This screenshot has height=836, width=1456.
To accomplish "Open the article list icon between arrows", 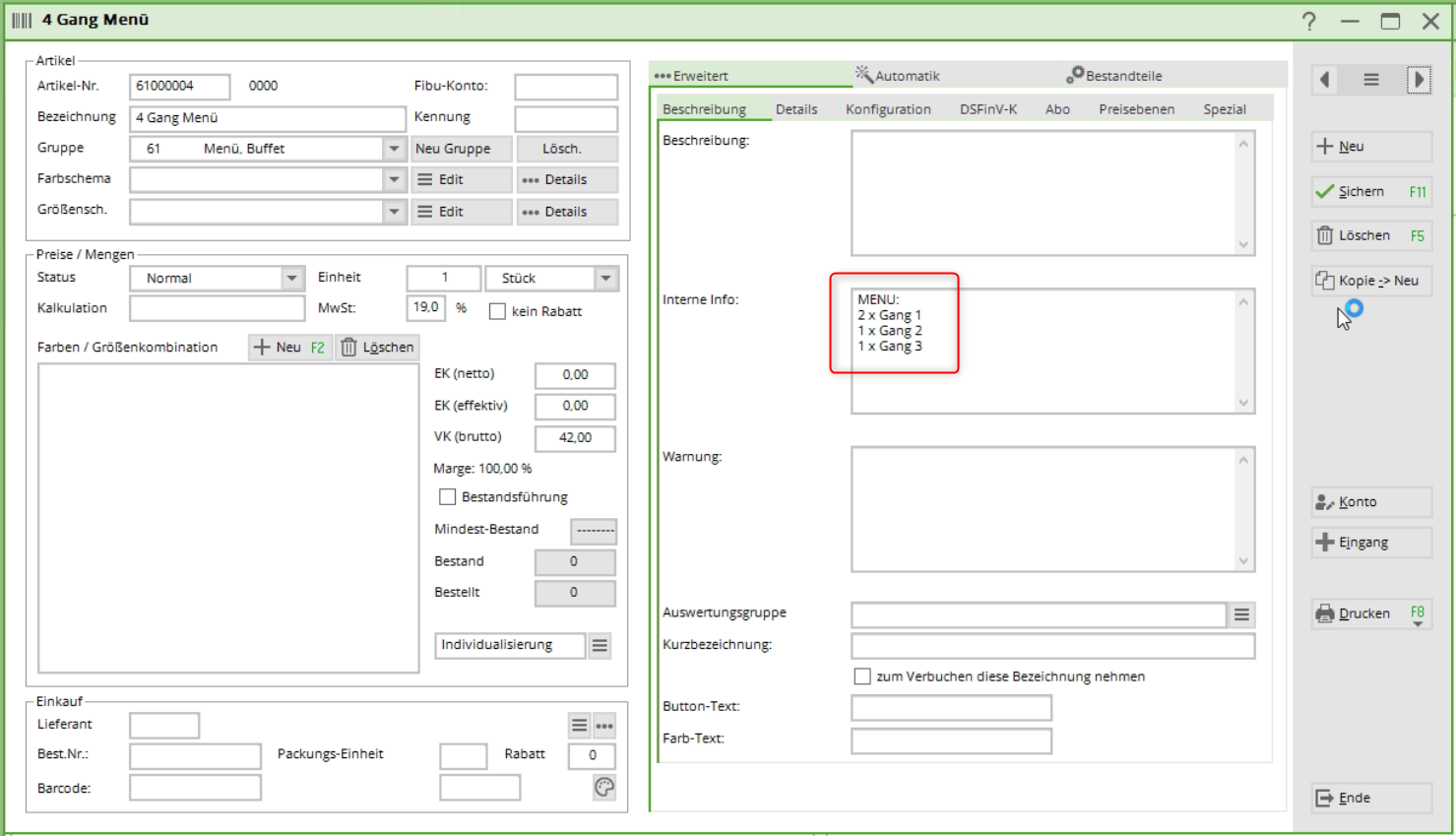I will pos(1371,80).
